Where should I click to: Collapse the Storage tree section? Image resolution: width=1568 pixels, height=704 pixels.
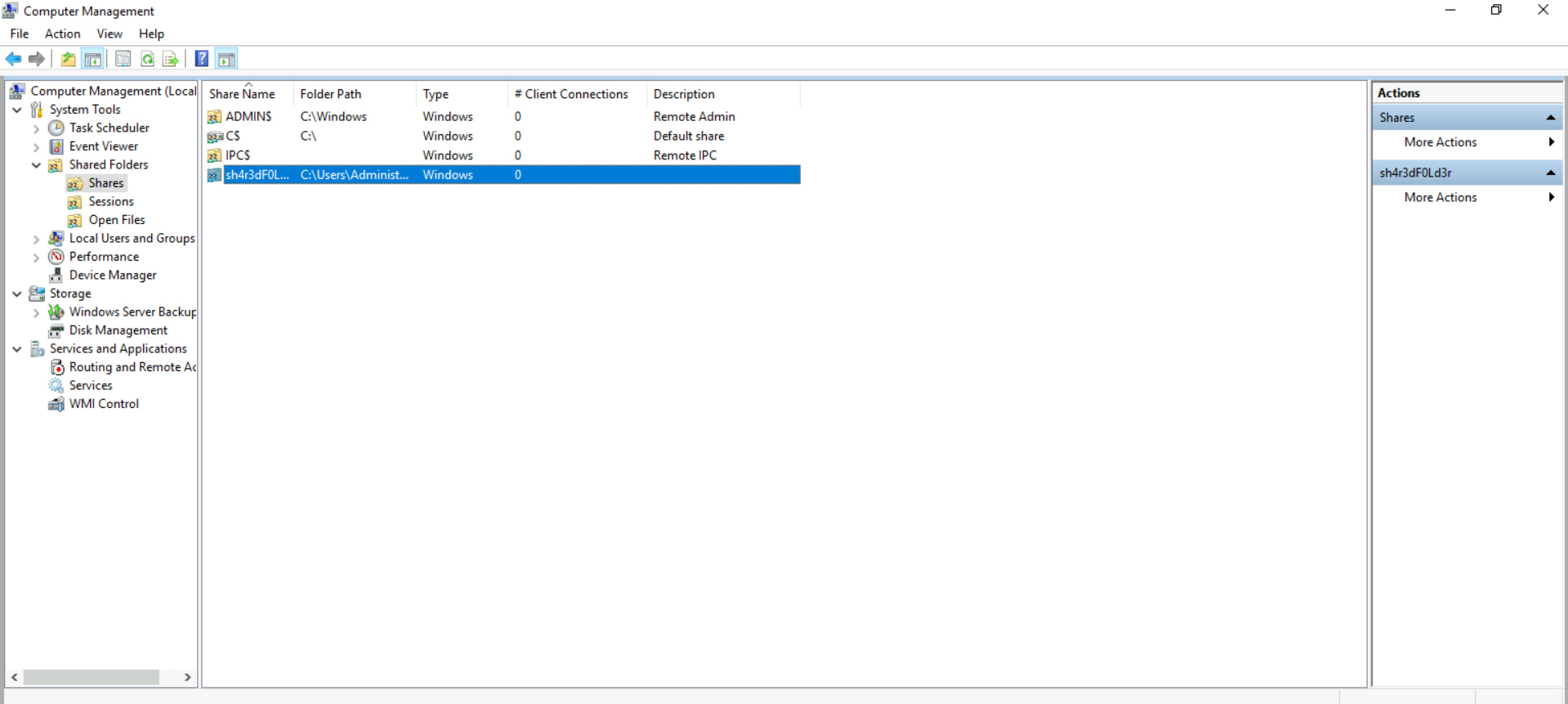click(x=17, y=294)
